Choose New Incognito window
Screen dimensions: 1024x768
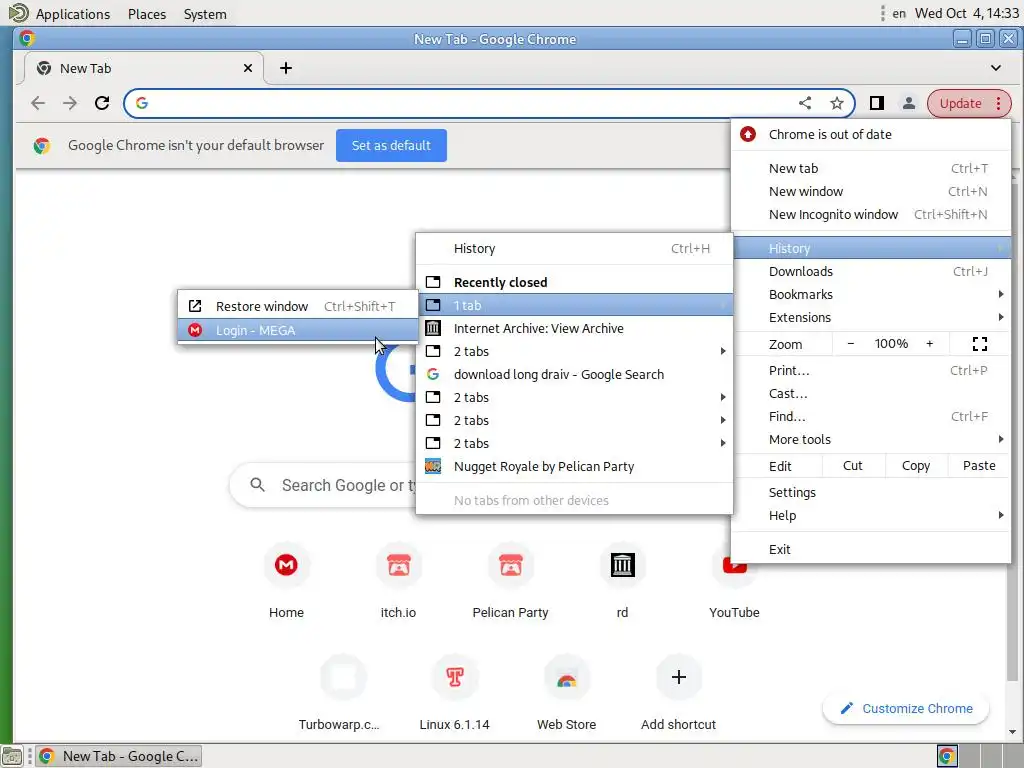pyautogui.click(x=871, y=214)
